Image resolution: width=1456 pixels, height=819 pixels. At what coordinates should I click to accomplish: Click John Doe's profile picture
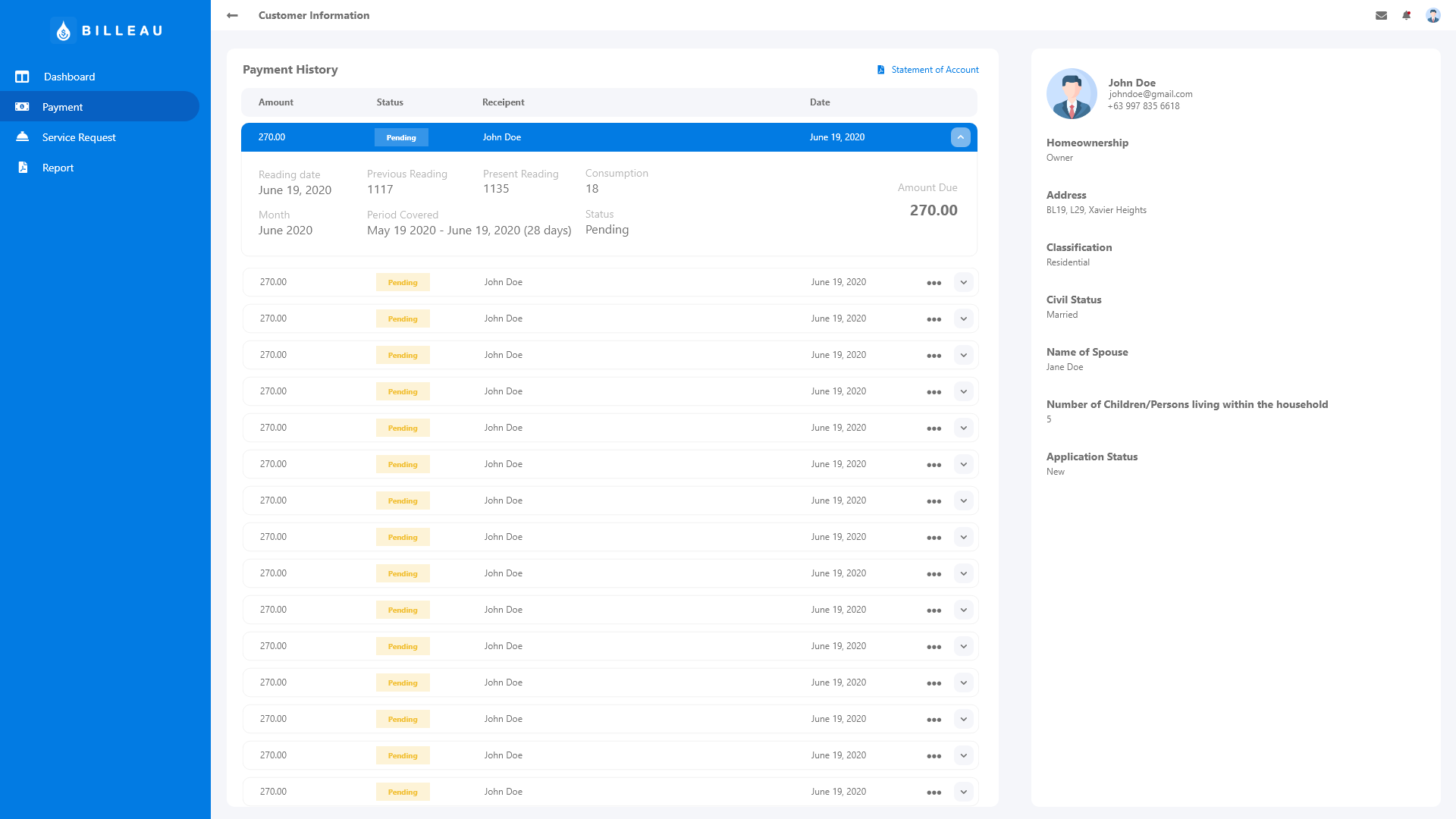coord(1072,94)
